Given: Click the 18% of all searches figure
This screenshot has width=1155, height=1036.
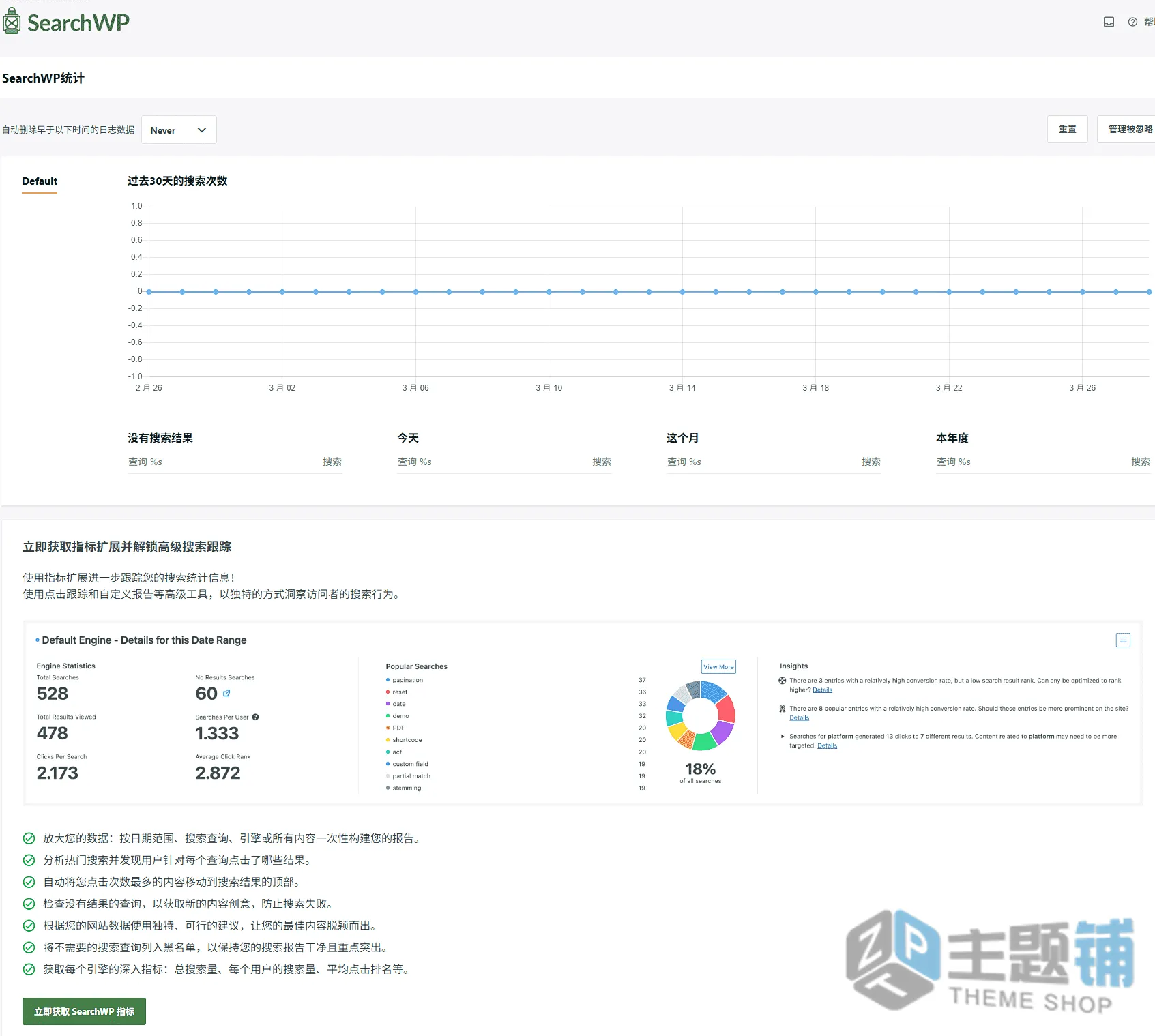Looking at the screenshot, I should [700, 769].
